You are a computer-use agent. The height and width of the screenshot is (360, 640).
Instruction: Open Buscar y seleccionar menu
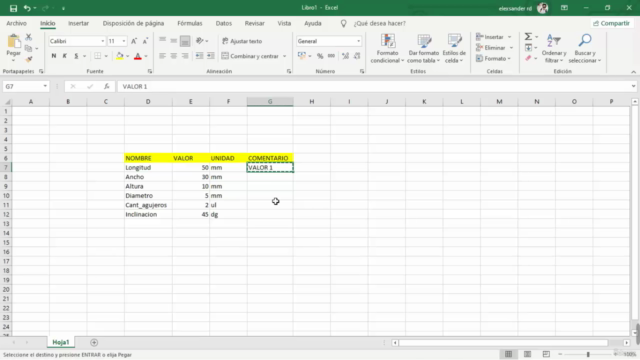pos(584,49)
